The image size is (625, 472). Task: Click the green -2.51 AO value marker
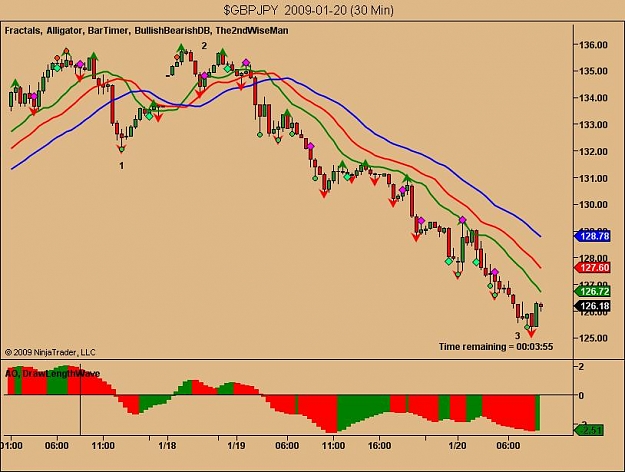589,430
